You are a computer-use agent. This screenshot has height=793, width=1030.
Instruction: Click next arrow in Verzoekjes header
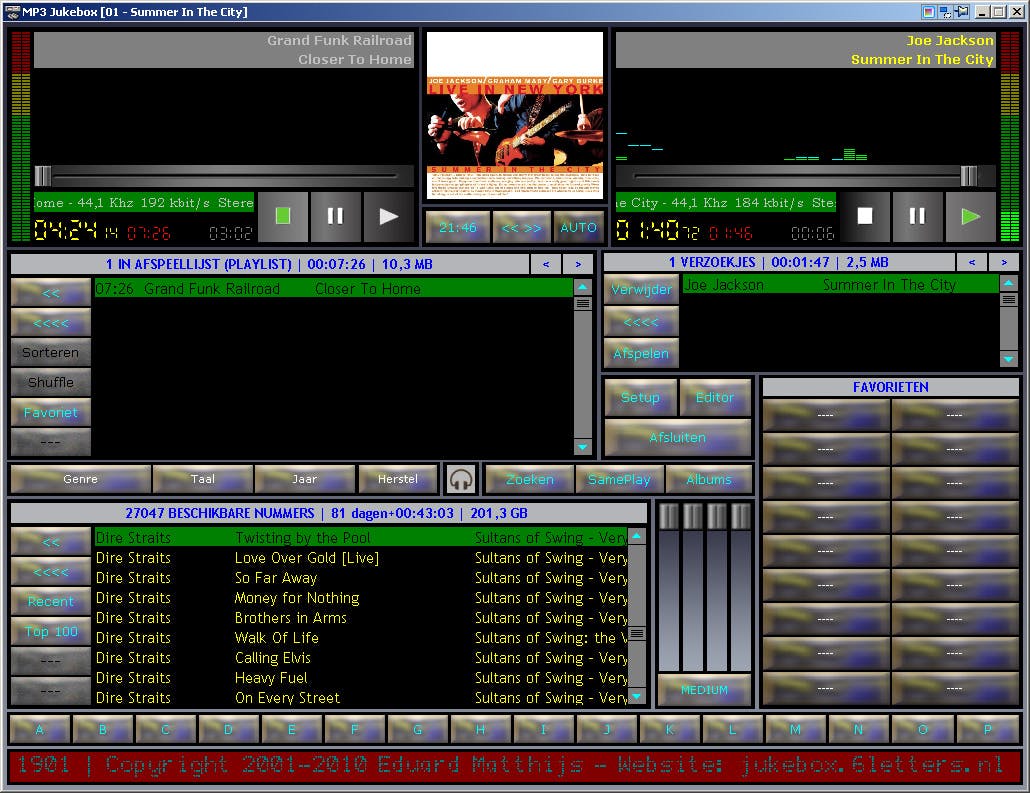tap(1004, 262)
